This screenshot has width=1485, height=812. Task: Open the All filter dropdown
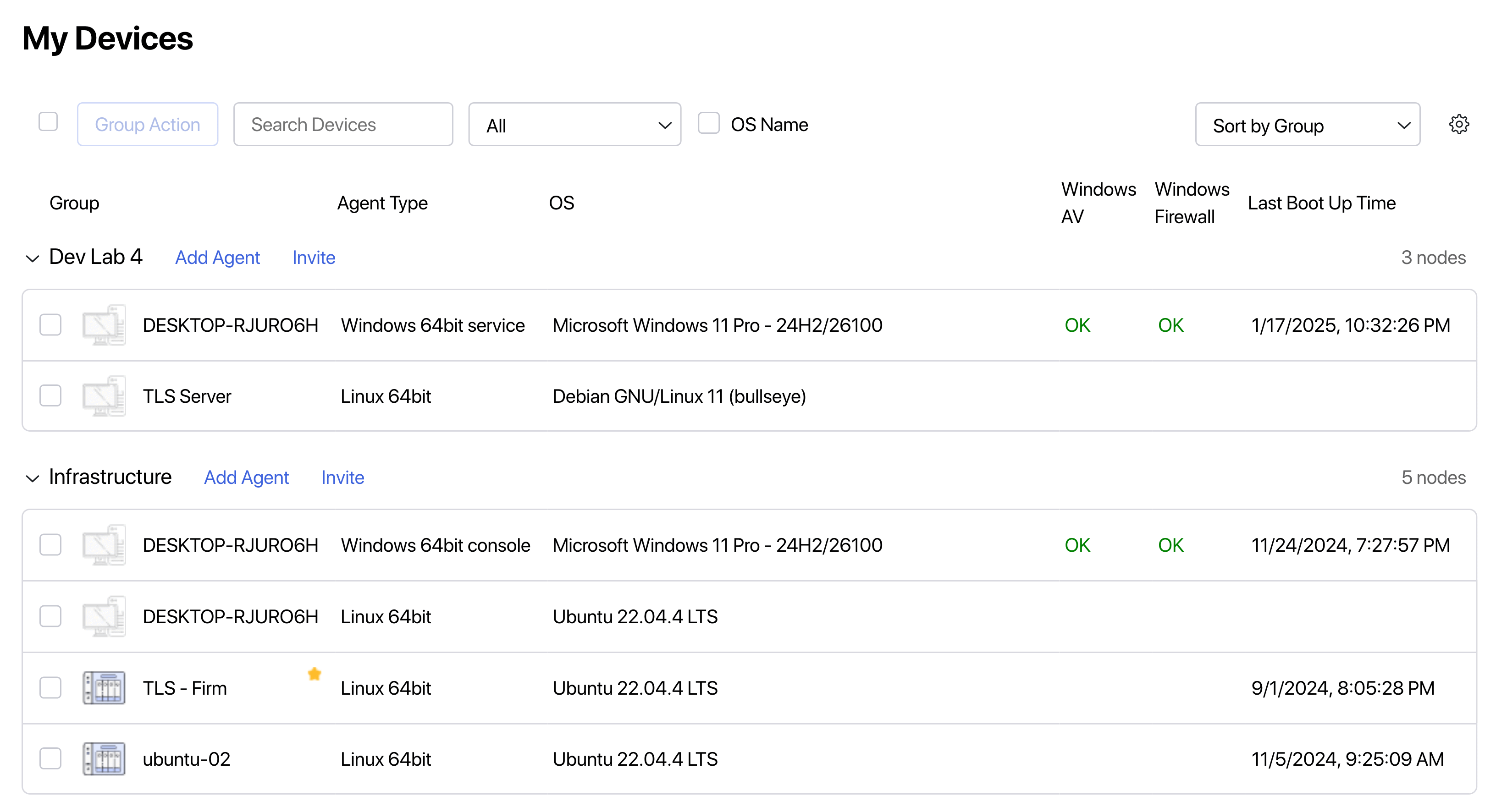(x=574, y=125)
